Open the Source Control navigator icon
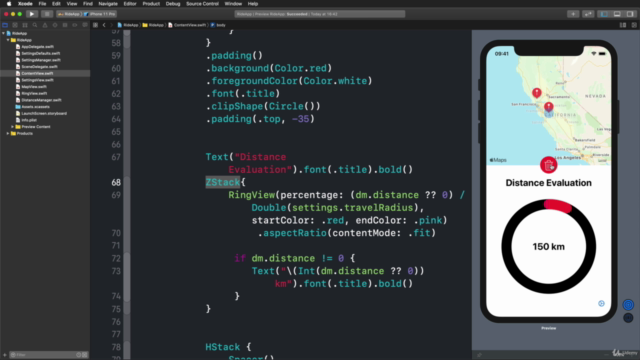This screenshot has width=640, height=360. (15, 25)
